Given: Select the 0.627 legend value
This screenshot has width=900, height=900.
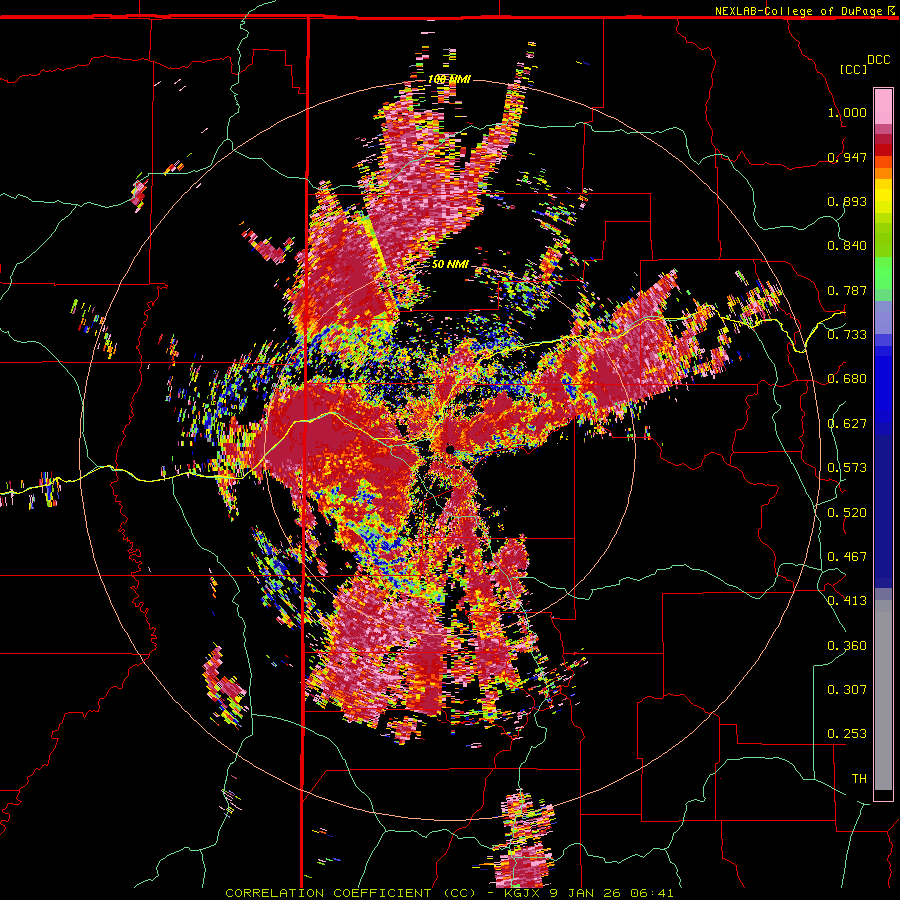Looking at the screenshot, I should (847, 424).
